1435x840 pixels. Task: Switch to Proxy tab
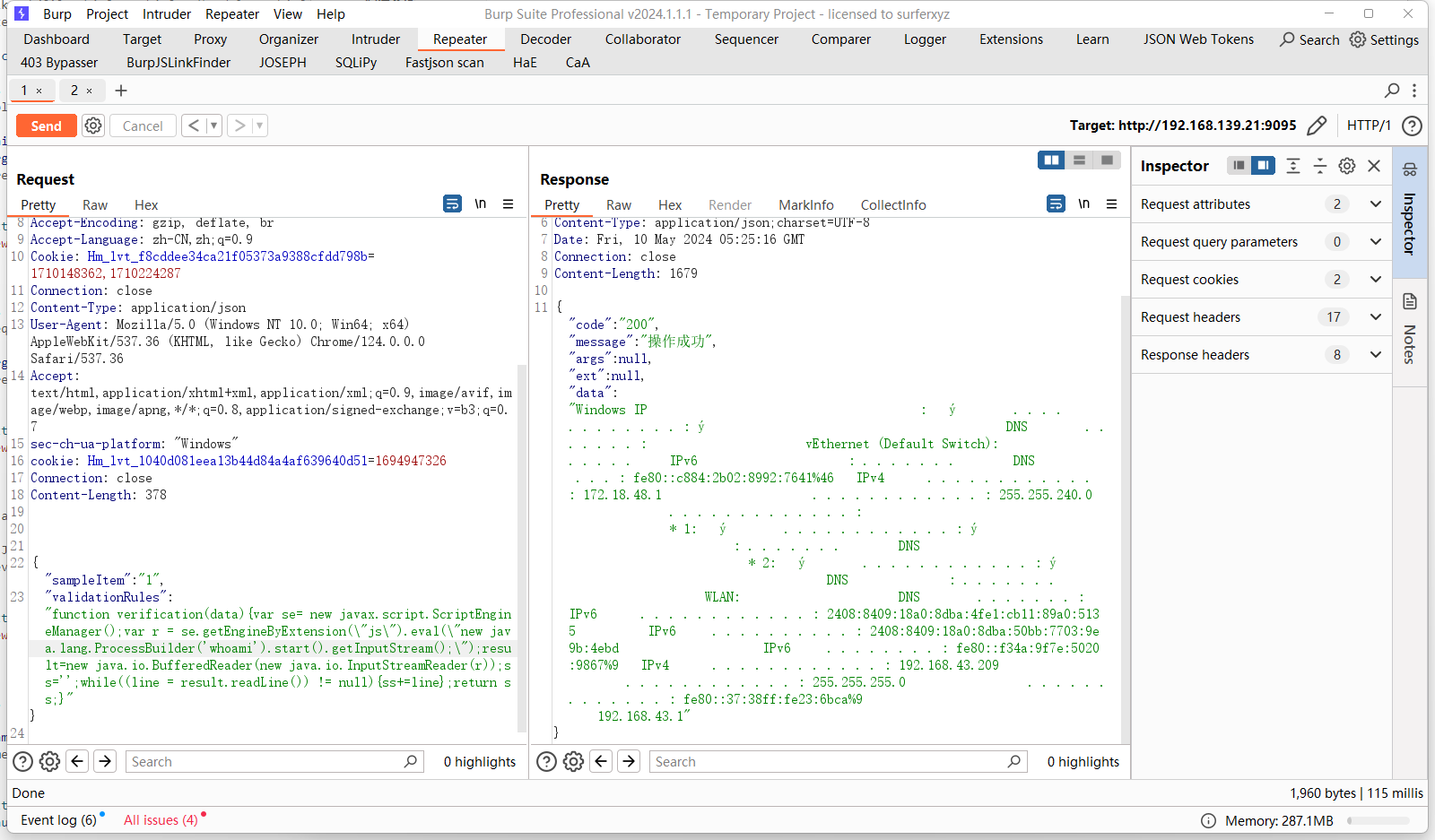[210, 39]
